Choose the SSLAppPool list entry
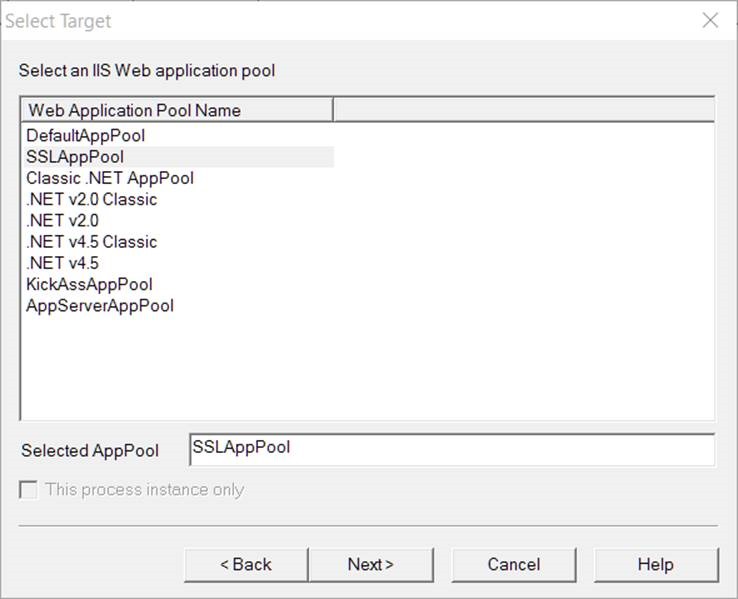 click(x=75, y=157)
